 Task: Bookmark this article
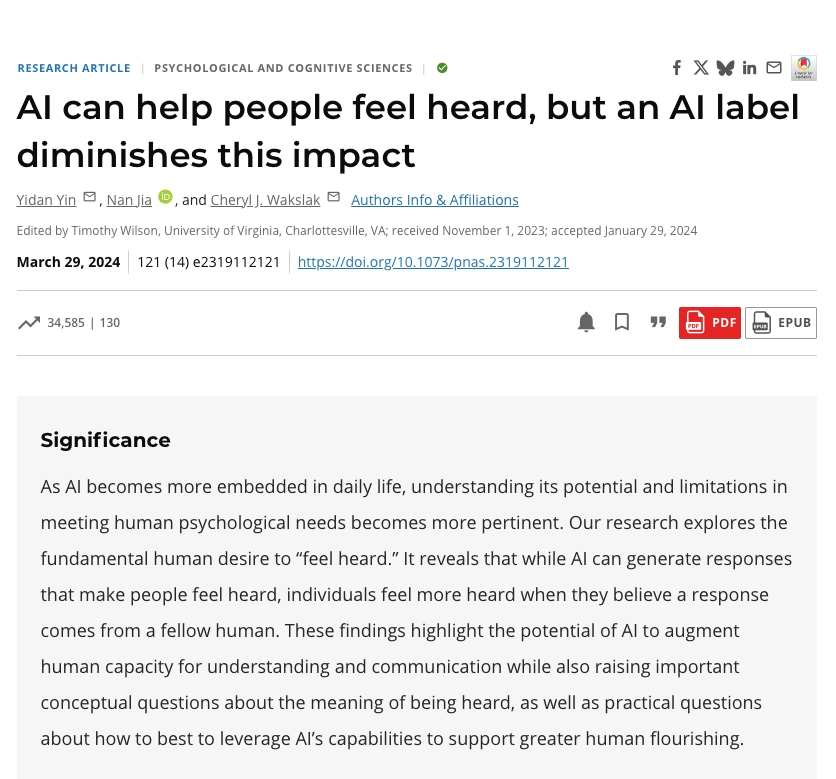click(622, 322)
